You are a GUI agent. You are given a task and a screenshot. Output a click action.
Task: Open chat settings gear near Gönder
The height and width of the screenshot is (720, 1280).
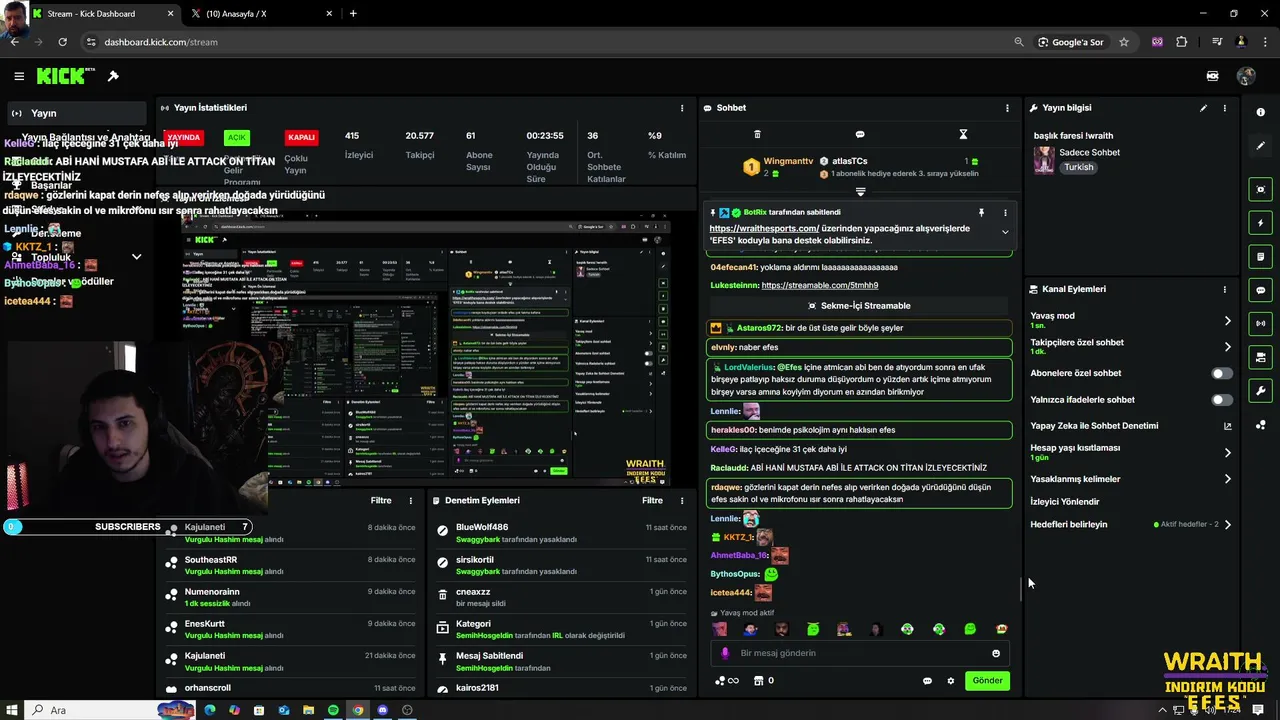pos(951,681)
